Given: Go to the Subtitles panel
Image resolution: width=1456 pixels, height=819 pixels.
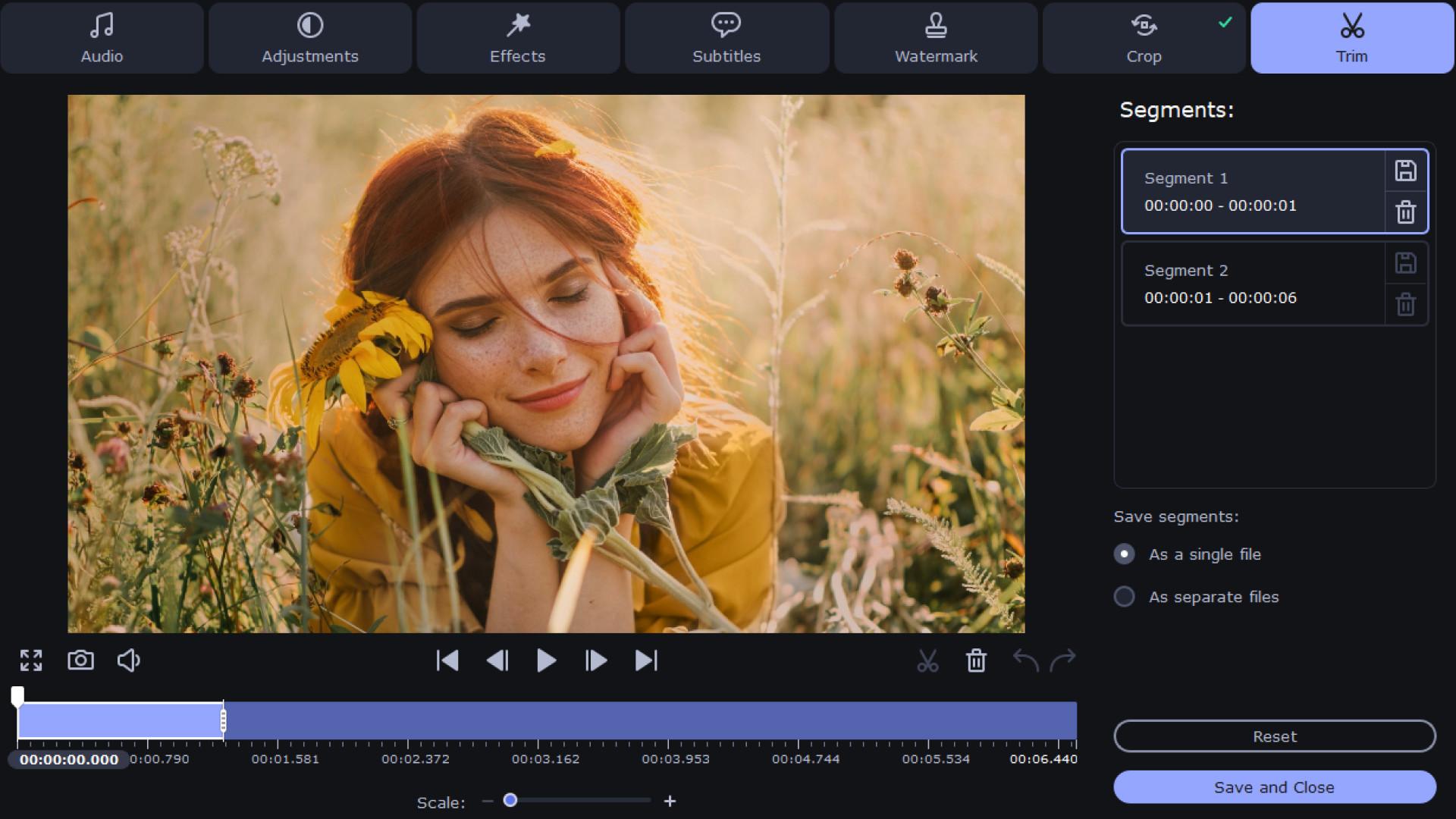Looking at the screenshot, I should pos(726,38).
